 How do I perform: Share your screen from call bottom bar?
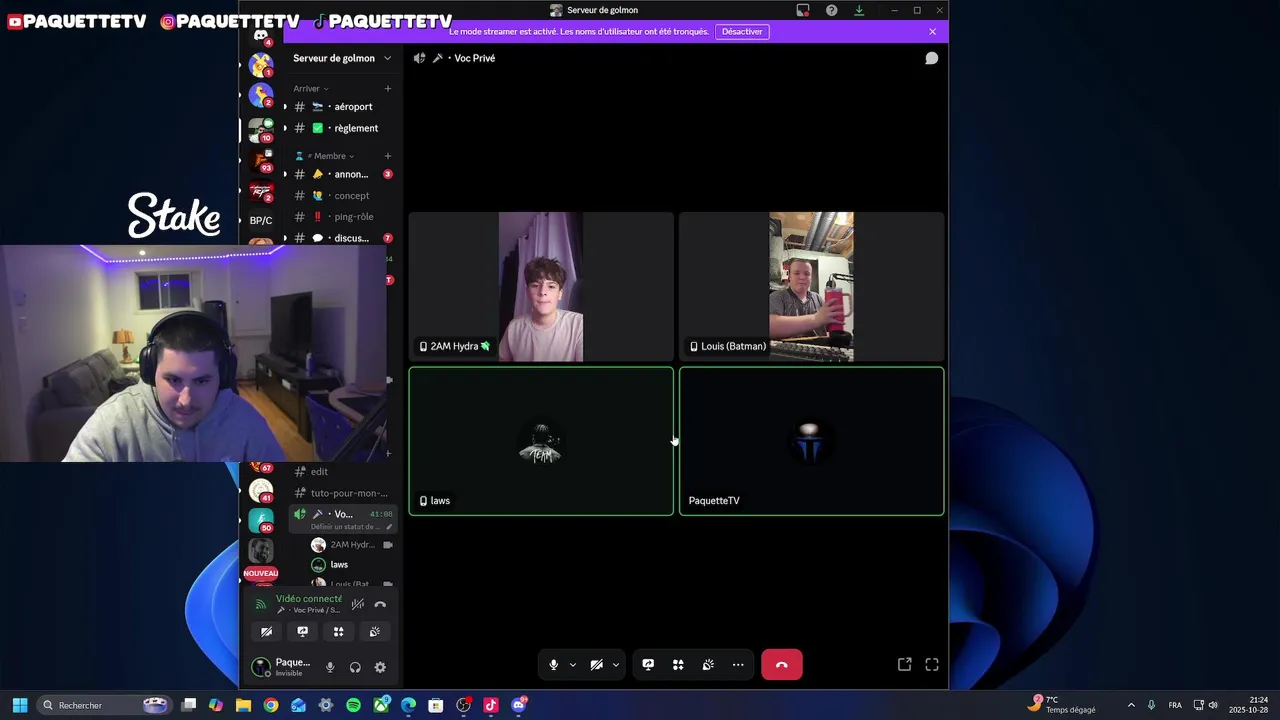click(648, 665)
